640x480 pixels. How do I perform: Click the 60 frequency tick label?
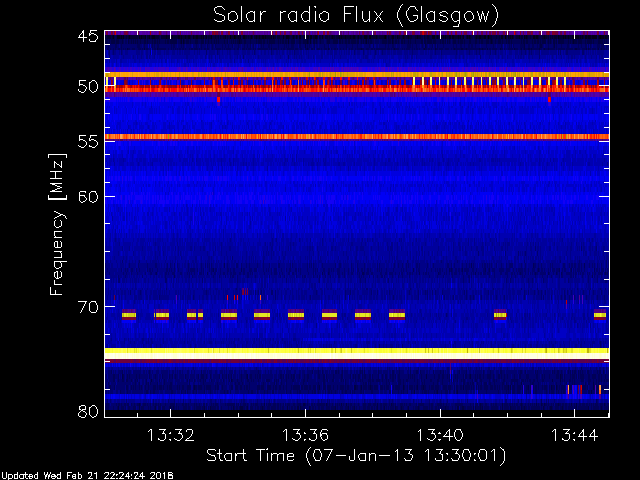pos(88,197)
